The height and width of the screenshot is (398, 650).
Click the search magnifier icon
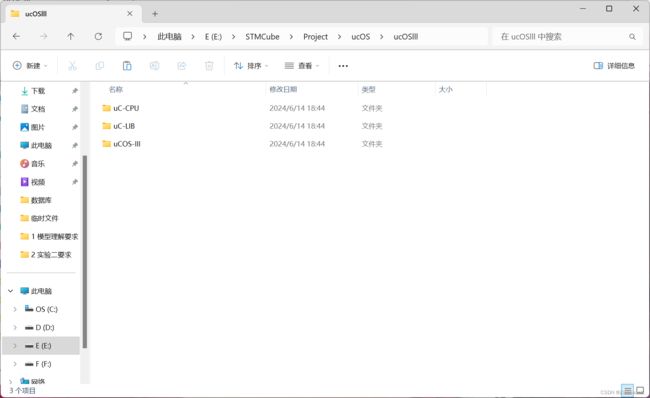(632, 37)
